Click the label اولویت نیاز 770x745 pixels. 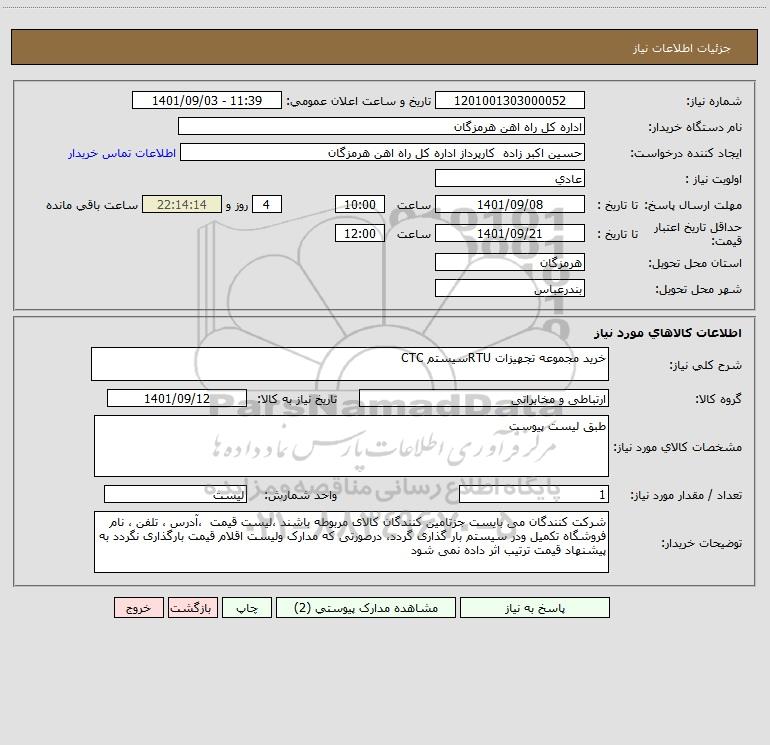click(x=714, y=179)
